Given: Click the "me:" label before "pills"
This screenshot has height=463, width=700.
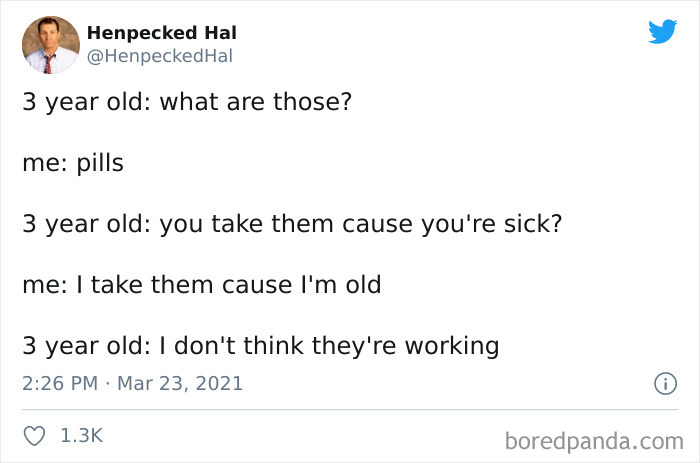Looking at the screenshot, I should coord(43,163).
